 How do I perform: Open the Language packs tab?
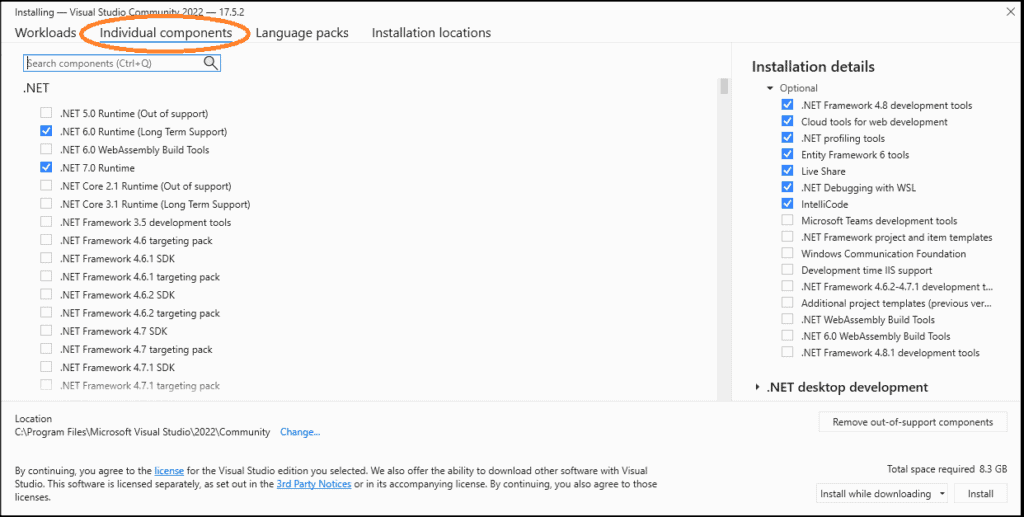[302, 33]
